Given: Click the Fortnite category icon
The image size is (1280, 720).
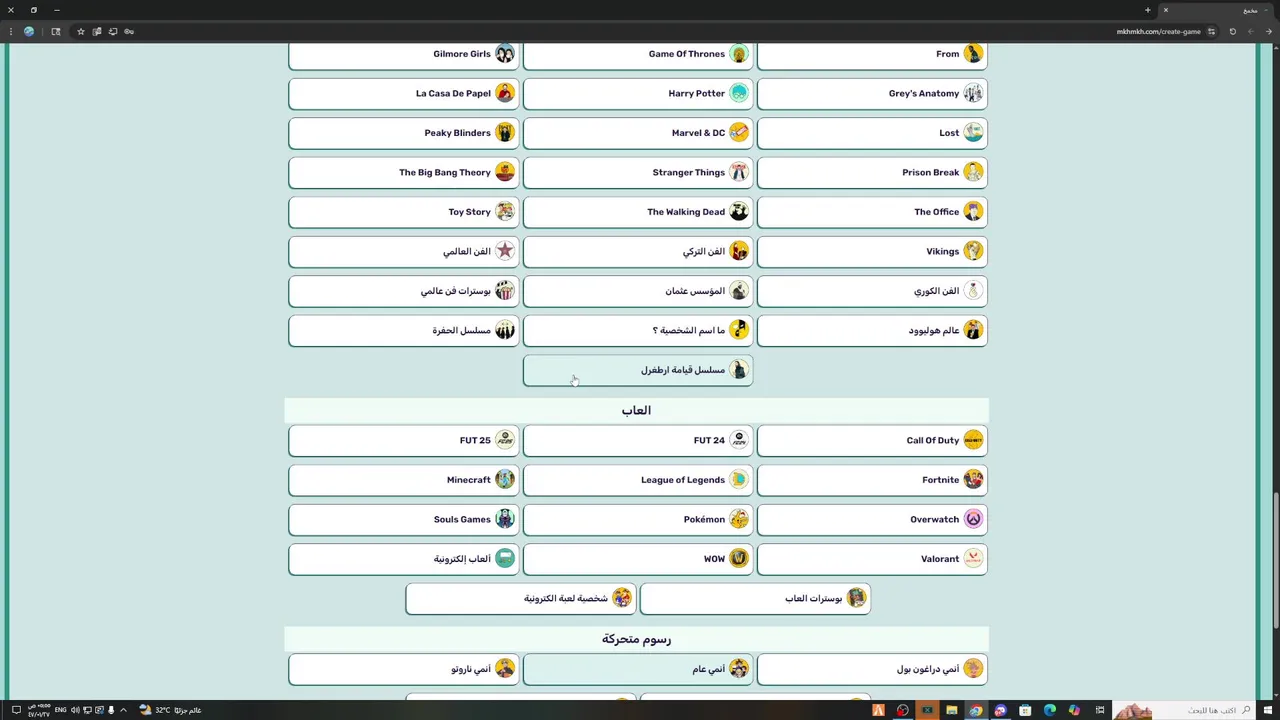Looking at the screenshot, I should (x=973, y=480).
